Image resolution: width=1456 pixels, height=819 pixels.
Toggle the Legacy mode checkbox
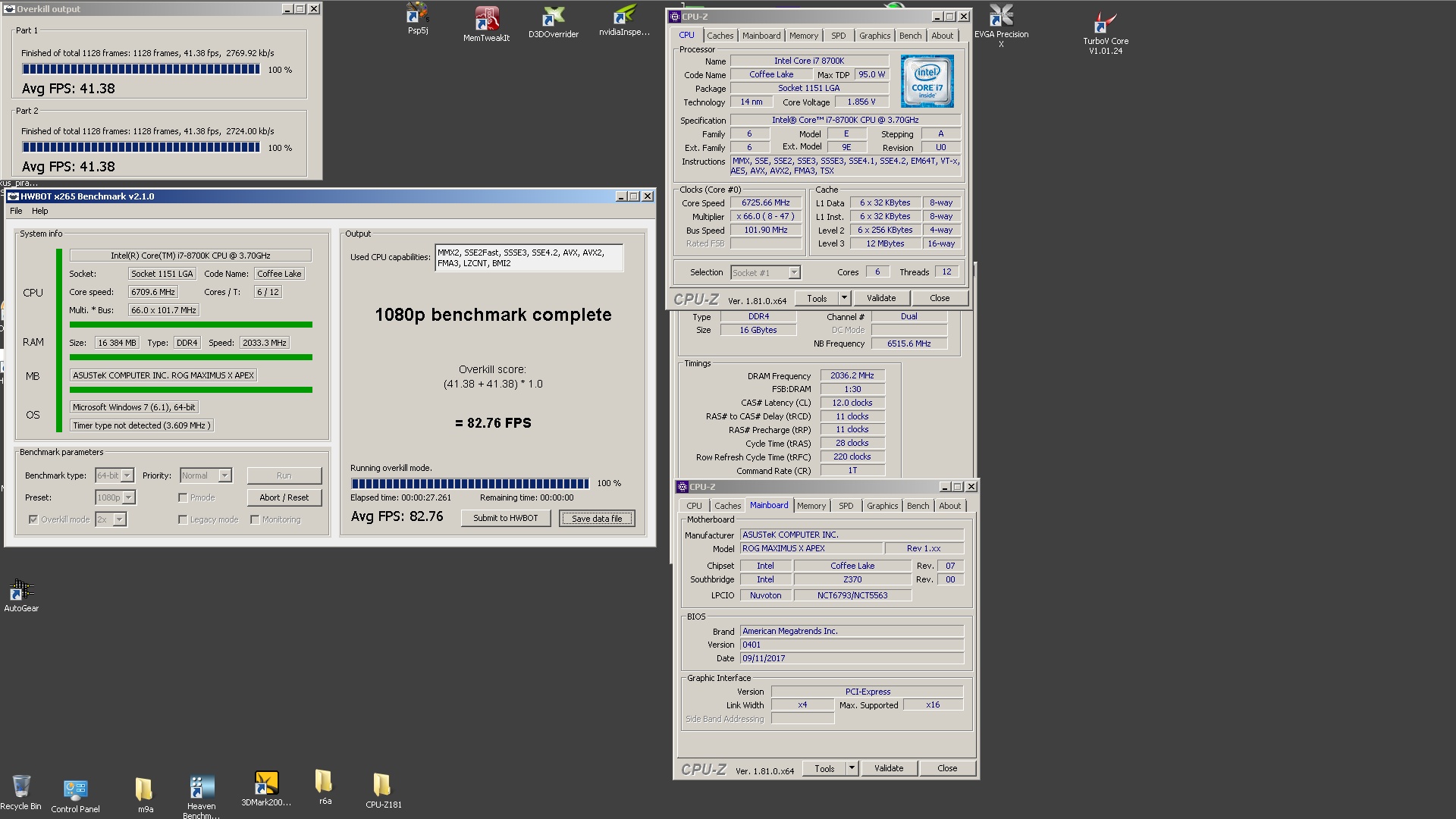[183, 519]
